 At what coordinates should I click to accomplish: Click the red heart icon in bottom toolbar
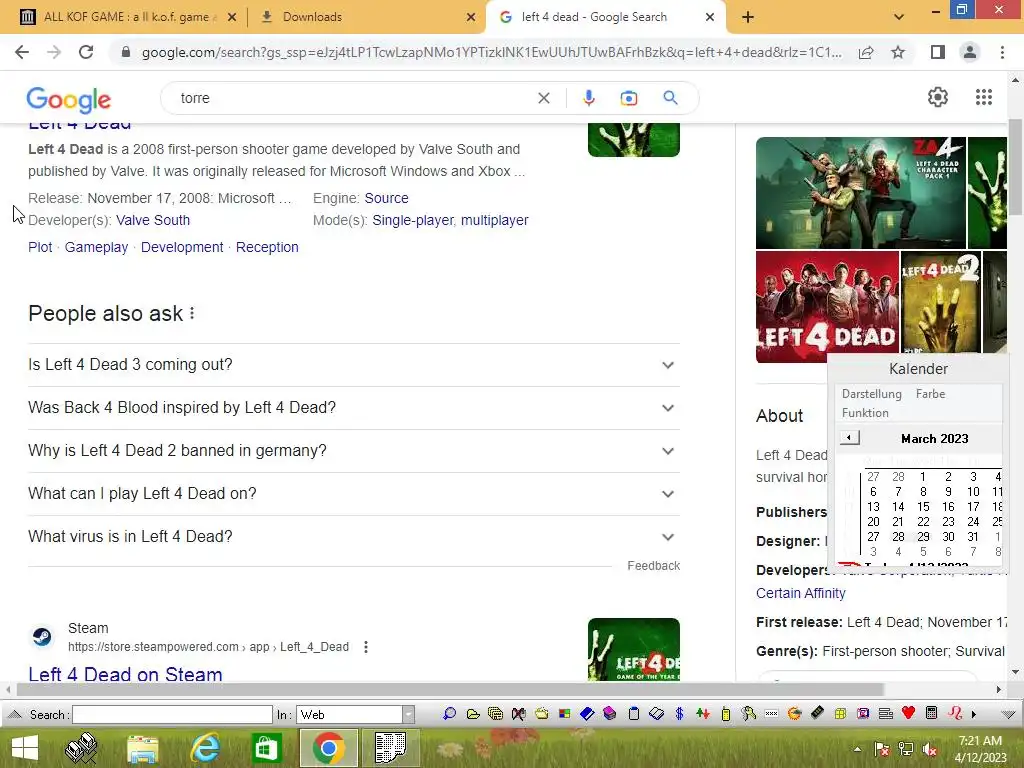908,713
